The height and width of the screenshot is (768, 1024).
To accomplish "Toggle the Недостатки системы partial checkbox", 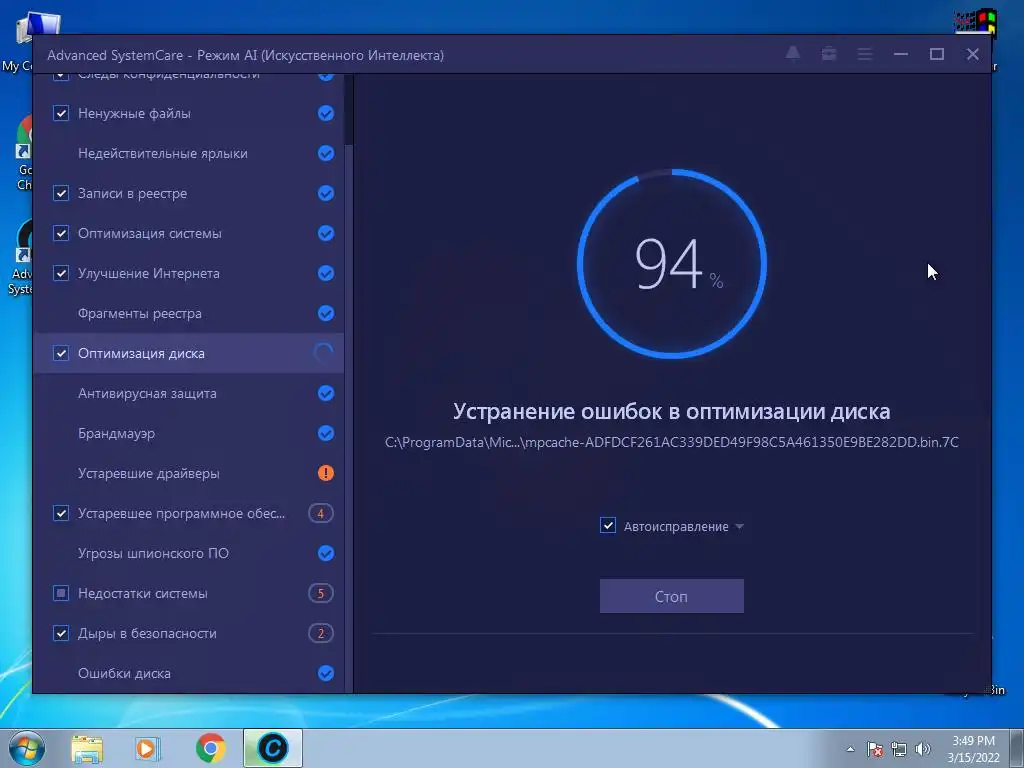I will [61, 593].
